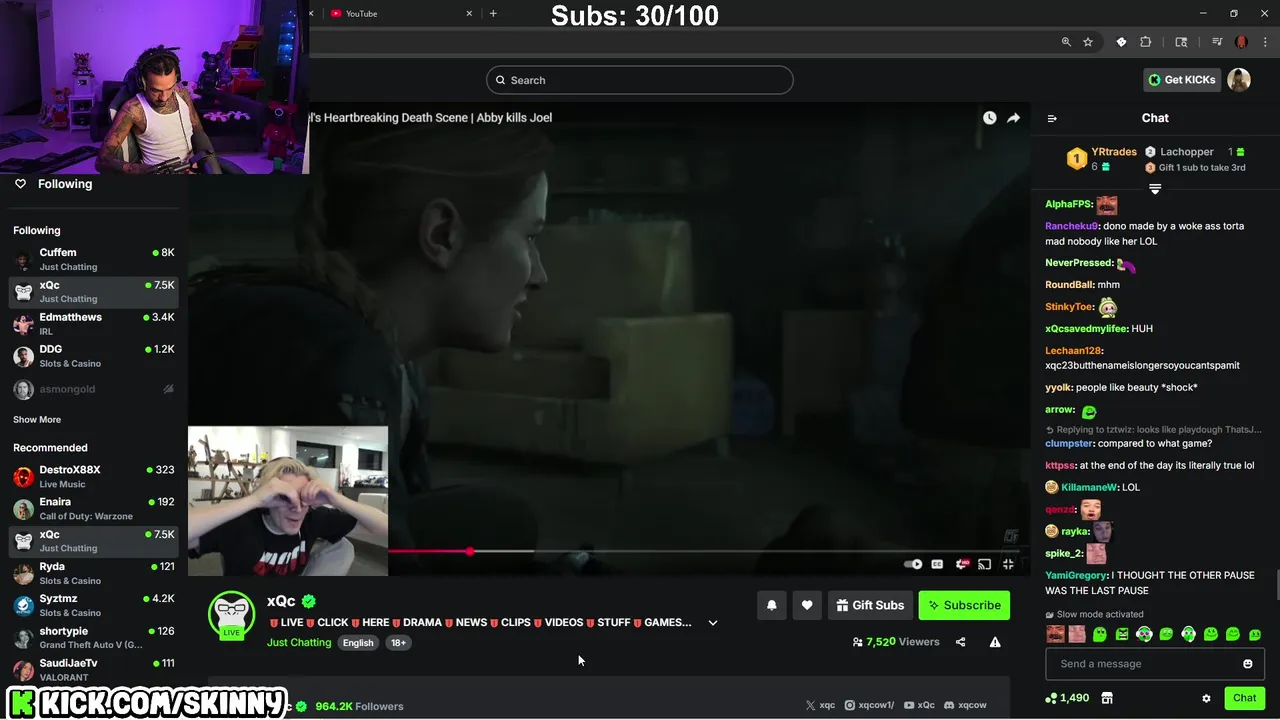Click the Kick search box
1280x720 pixels.
[x=640, y=80]
